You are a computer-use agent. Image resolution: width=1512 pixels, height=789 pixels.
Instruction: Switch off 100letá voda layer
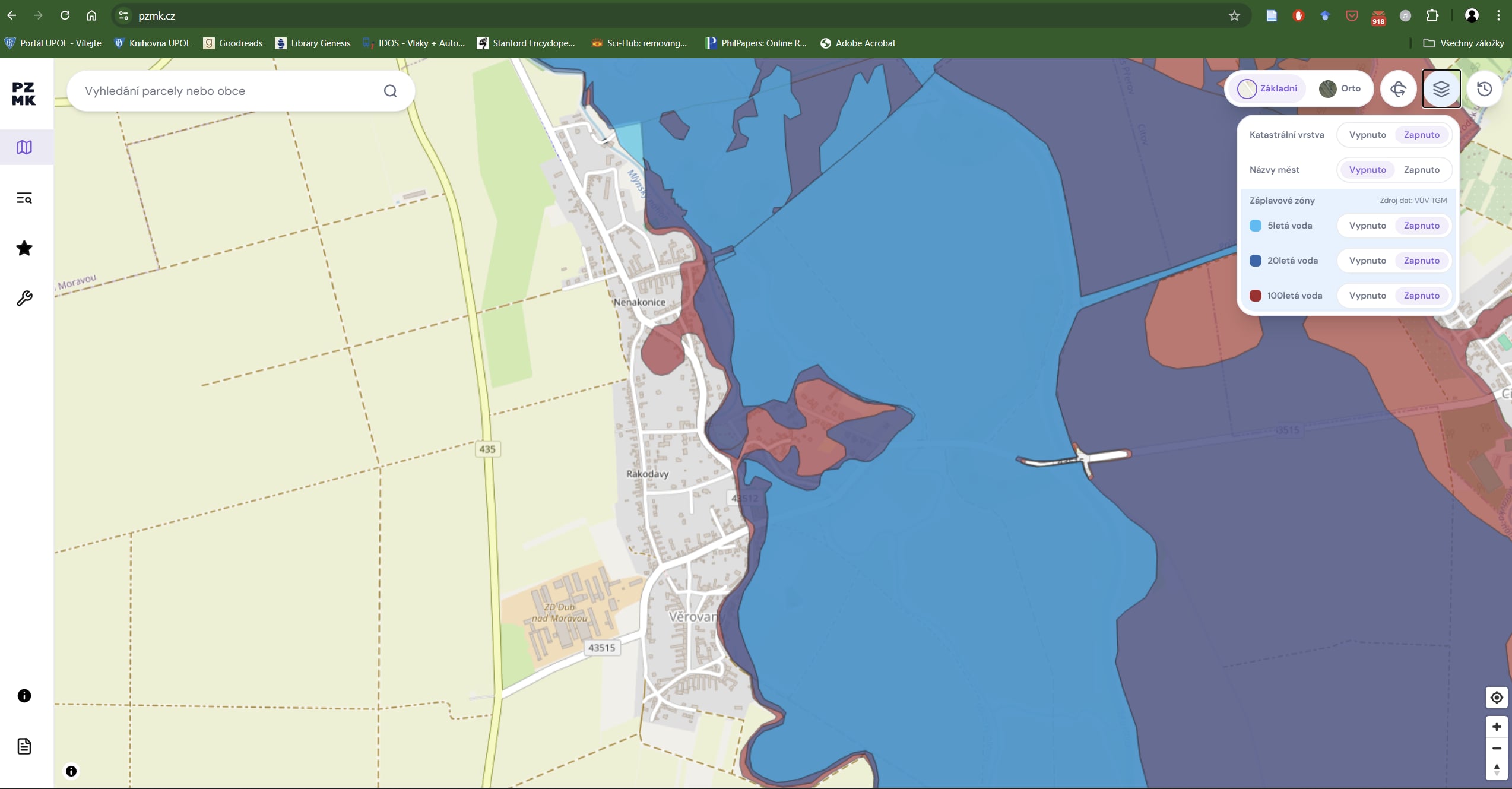(x=1367, y=296)
